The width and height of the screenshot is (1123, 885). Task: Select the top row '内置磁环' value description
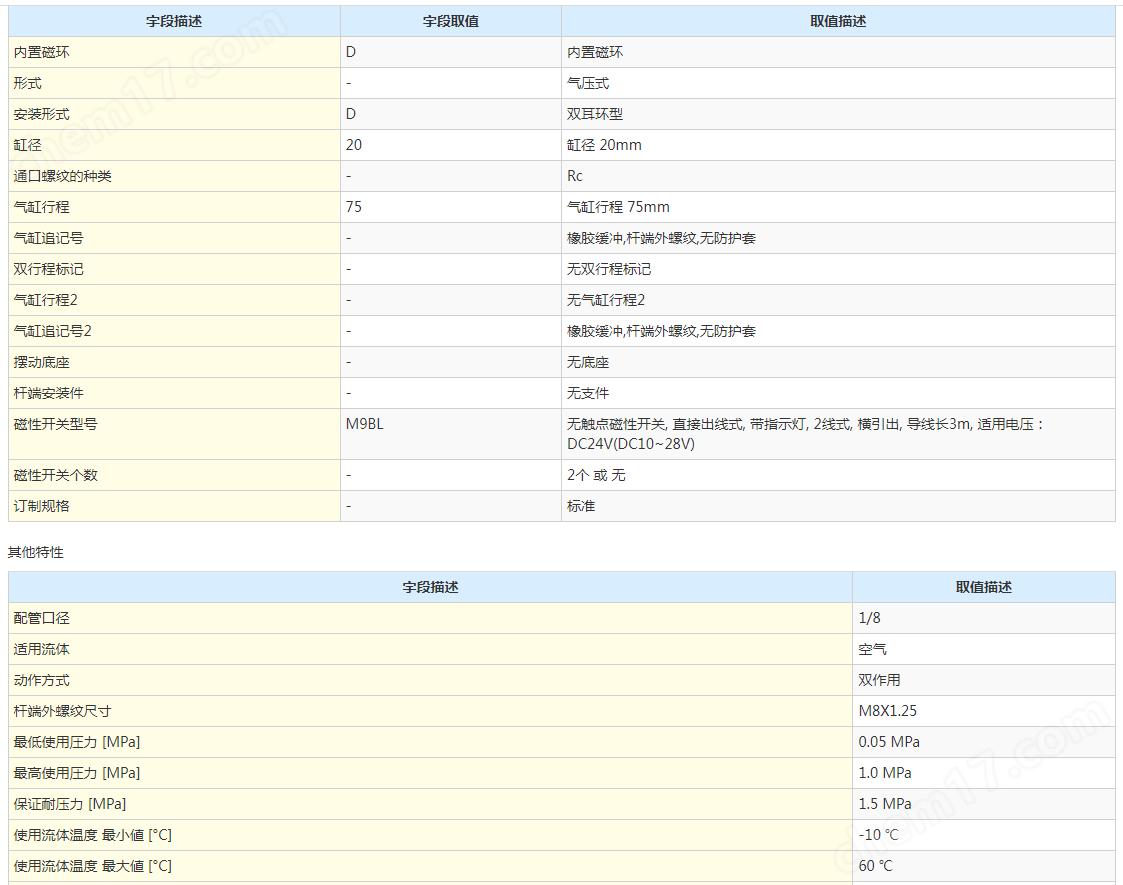(x=595, y=52)
